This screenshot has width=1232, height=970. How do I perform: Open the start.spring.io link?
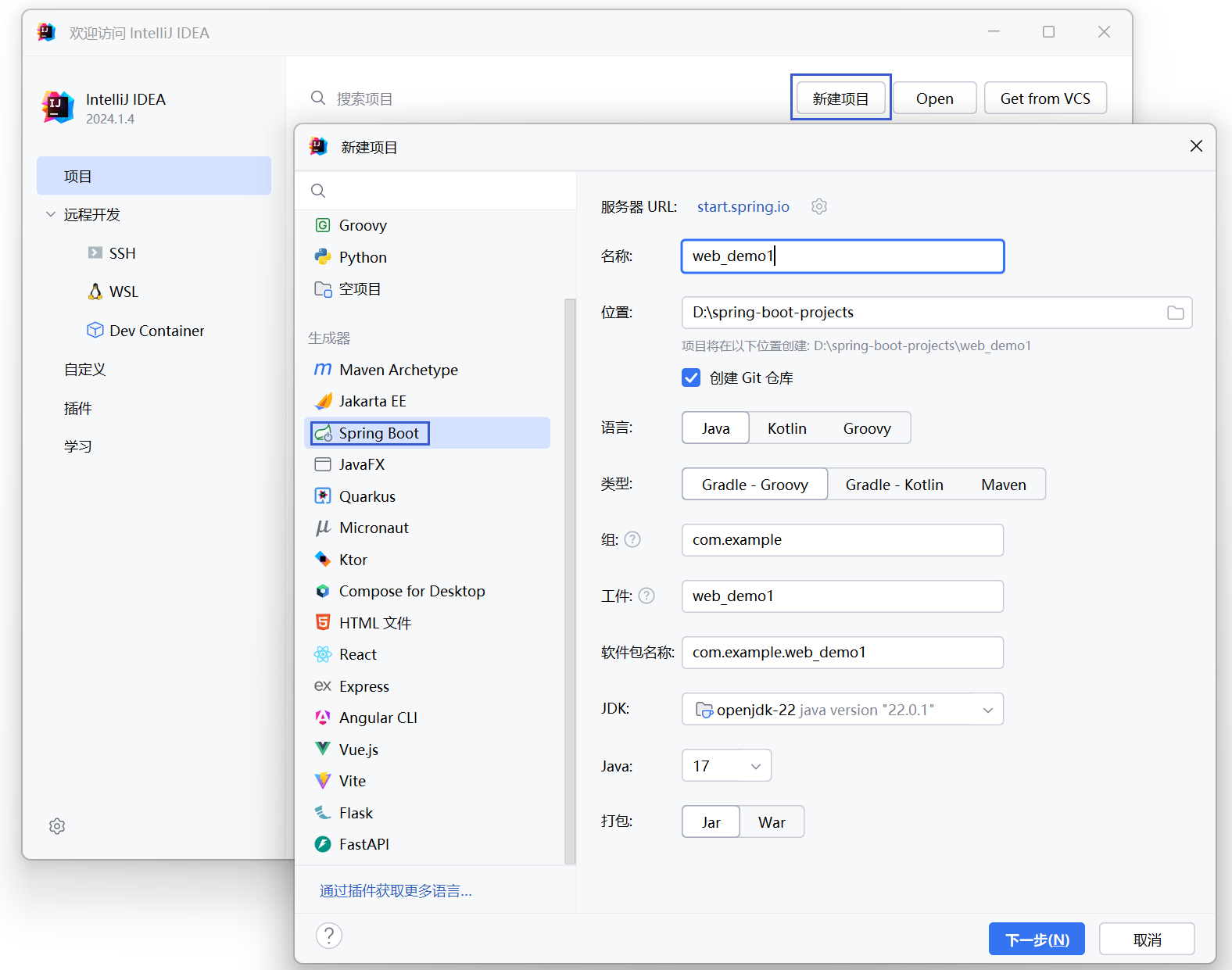[x=743, y=206]
